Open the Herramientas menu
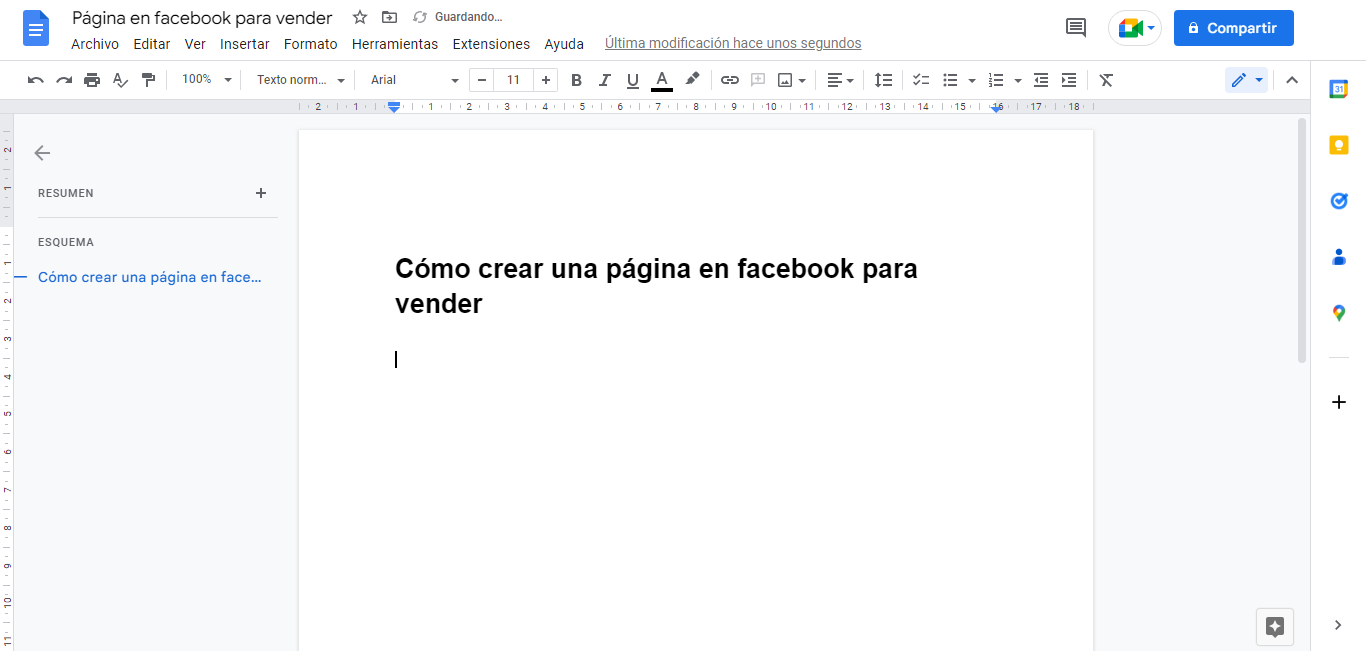Screen dimensions: 1366x651 click(x=395, y=44)
